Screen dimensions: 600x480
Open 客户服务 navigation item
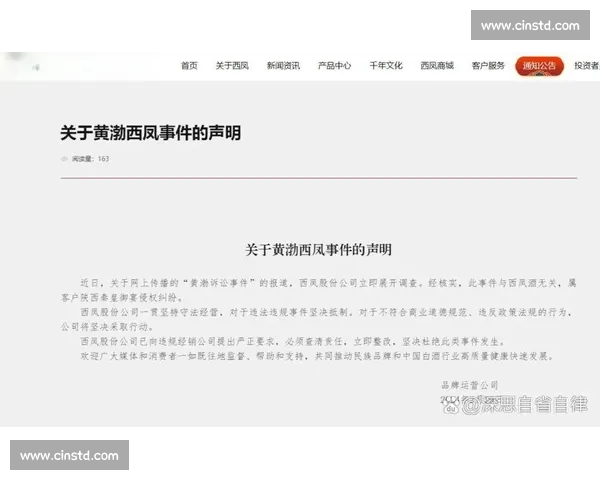coord(488,66)
